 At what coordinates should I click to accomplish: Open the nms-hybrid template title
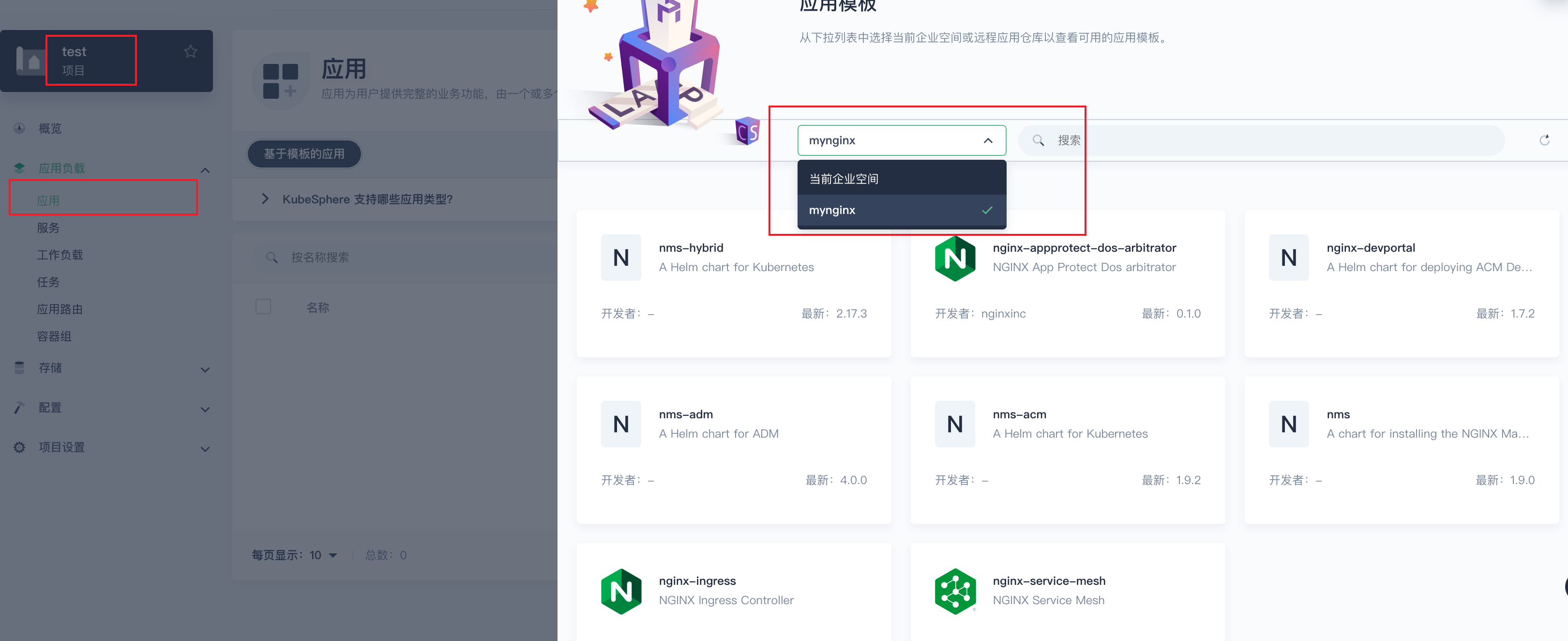pyautogui.click(x=691, y=248)
